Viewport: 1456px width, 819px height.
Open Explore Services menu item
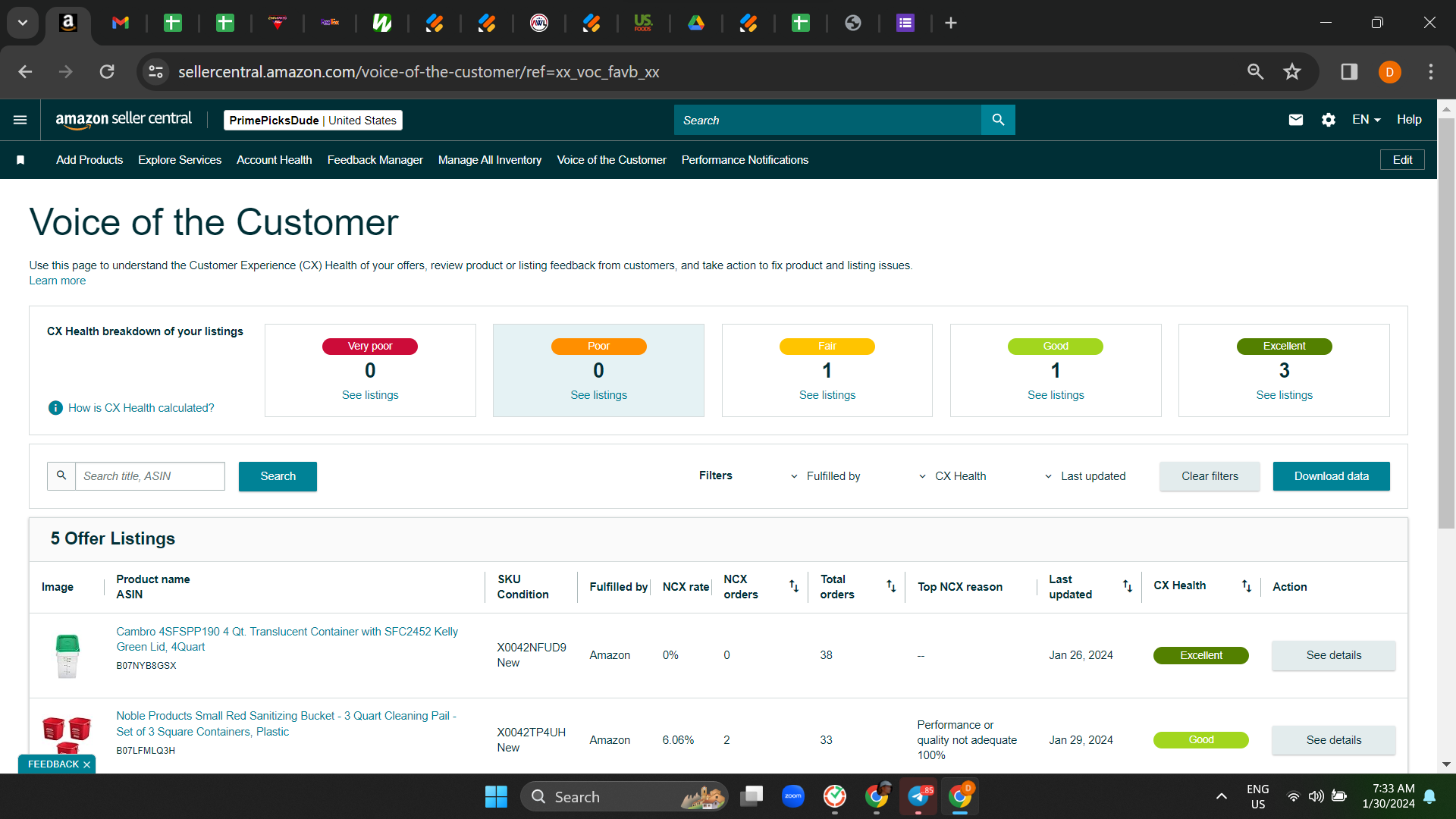click(x=180, y=160)
